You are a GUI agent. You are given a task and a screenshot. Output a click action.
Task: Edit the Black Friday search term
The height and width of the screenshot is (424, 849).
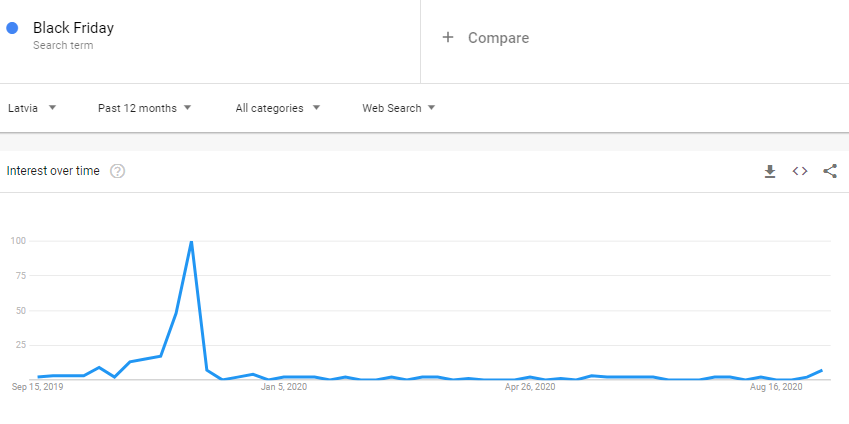click(x=73, y=28)
